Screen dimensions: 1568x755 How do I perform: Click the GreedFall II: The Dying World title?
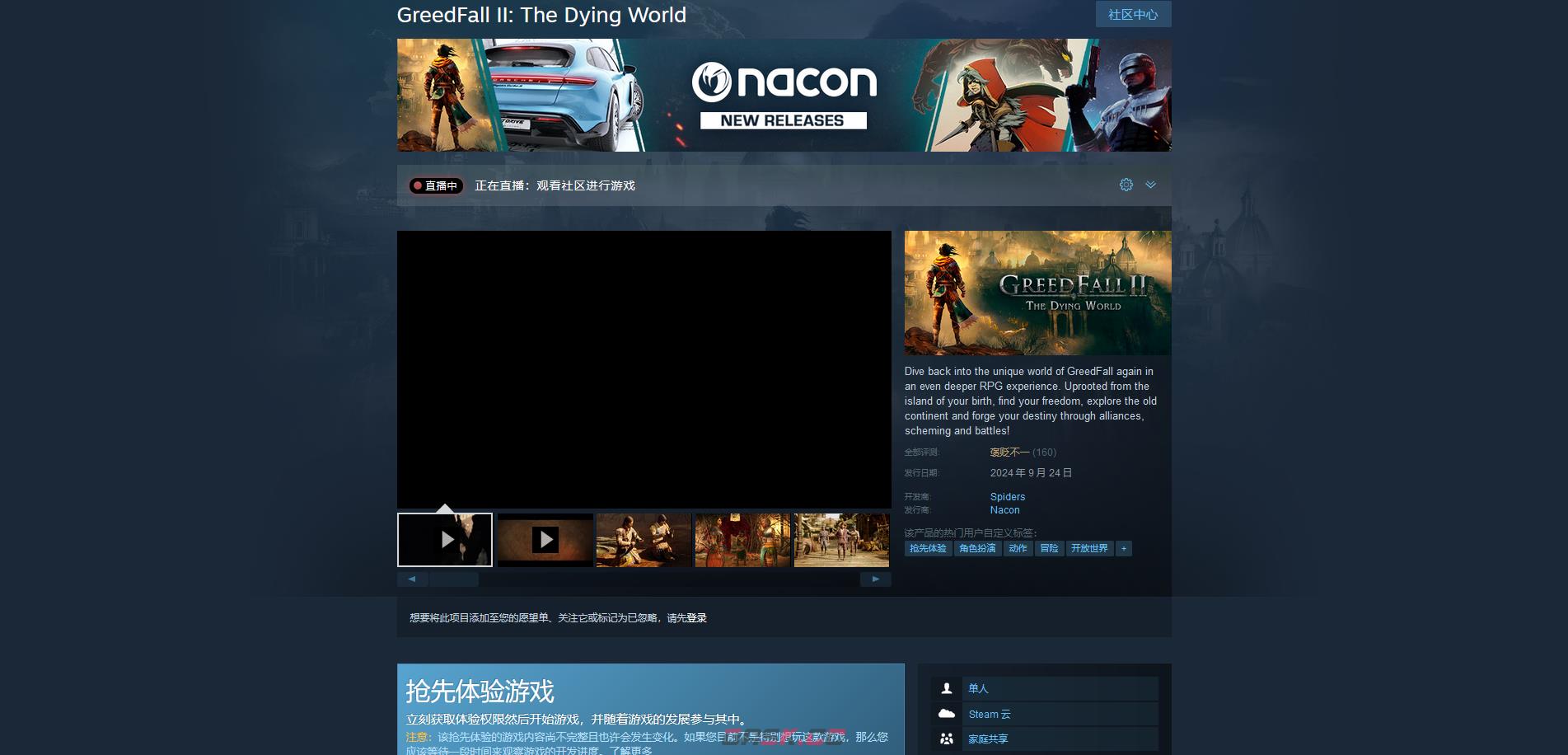[541, 15]
